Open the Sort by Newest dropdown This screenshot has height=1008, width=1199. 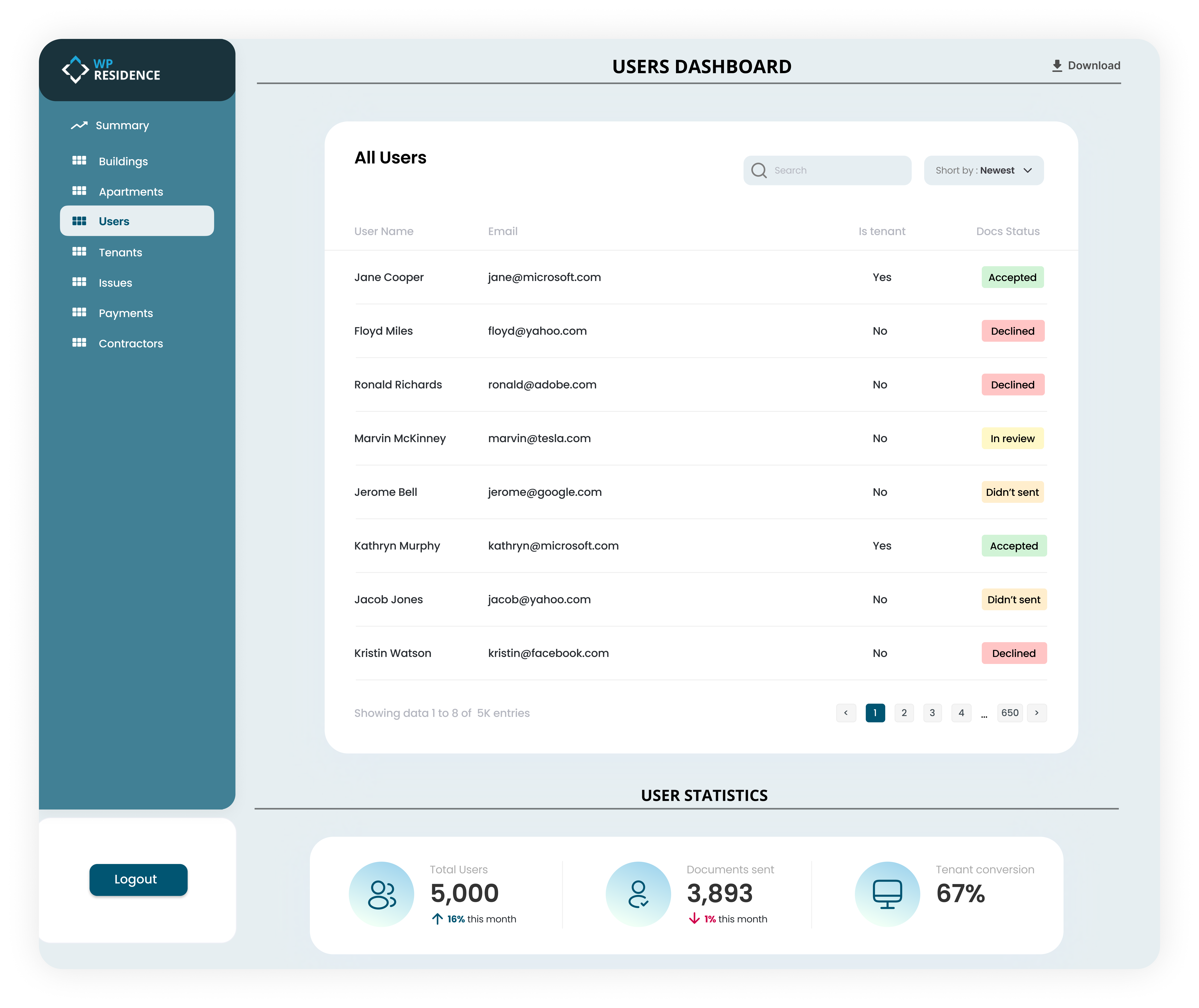[984, 170]
